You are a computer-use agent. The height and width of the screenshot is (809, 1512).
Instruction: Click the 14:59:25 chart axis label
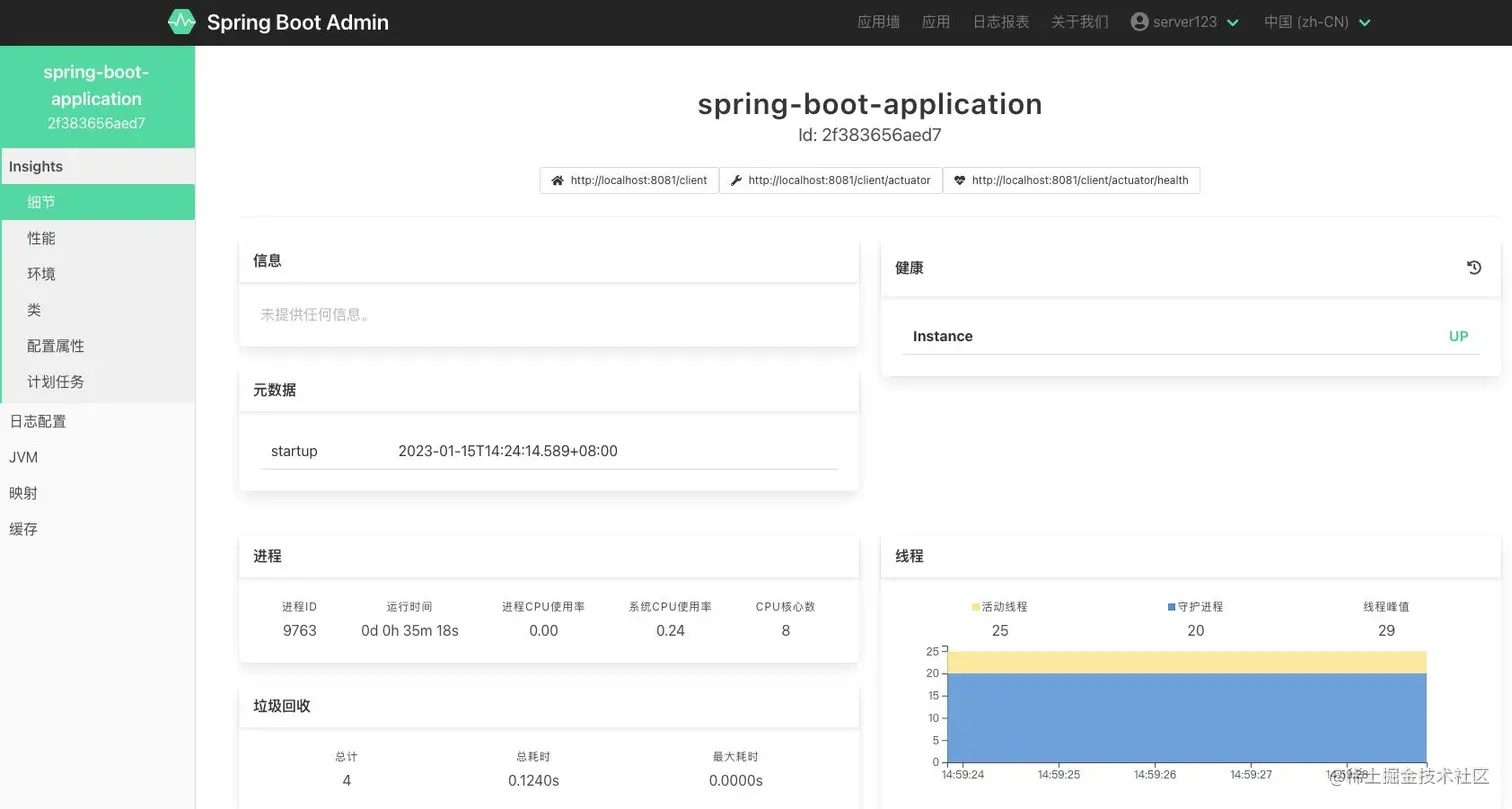click(x=1059, y=775)
